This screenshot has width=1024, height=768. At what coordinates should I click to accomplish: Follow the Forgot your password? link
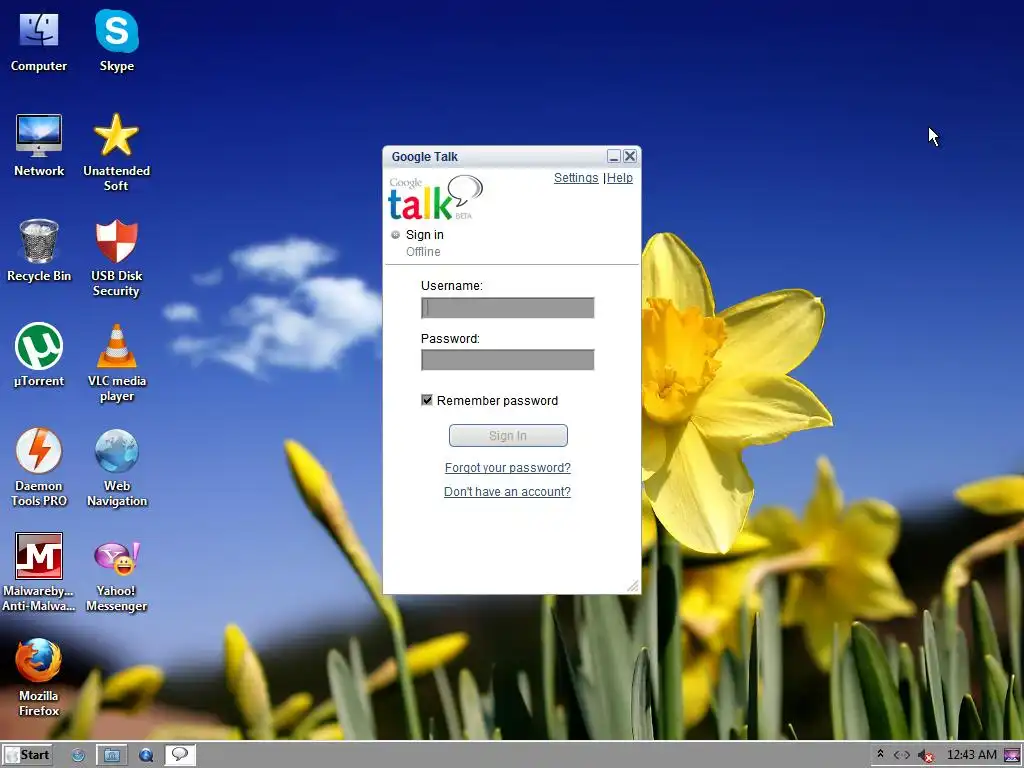(507, 468)
